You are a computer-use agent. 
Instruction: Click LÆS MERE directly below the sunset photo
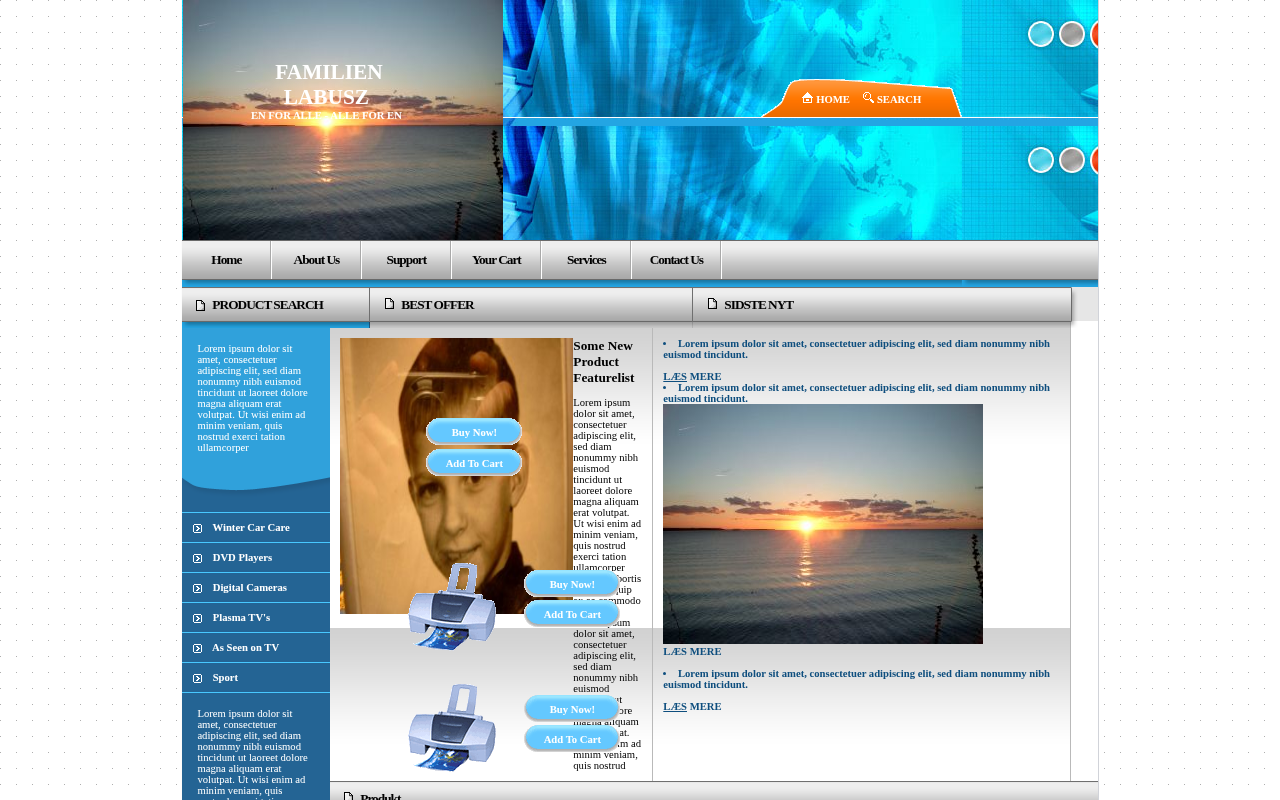[x=692, y=652]
